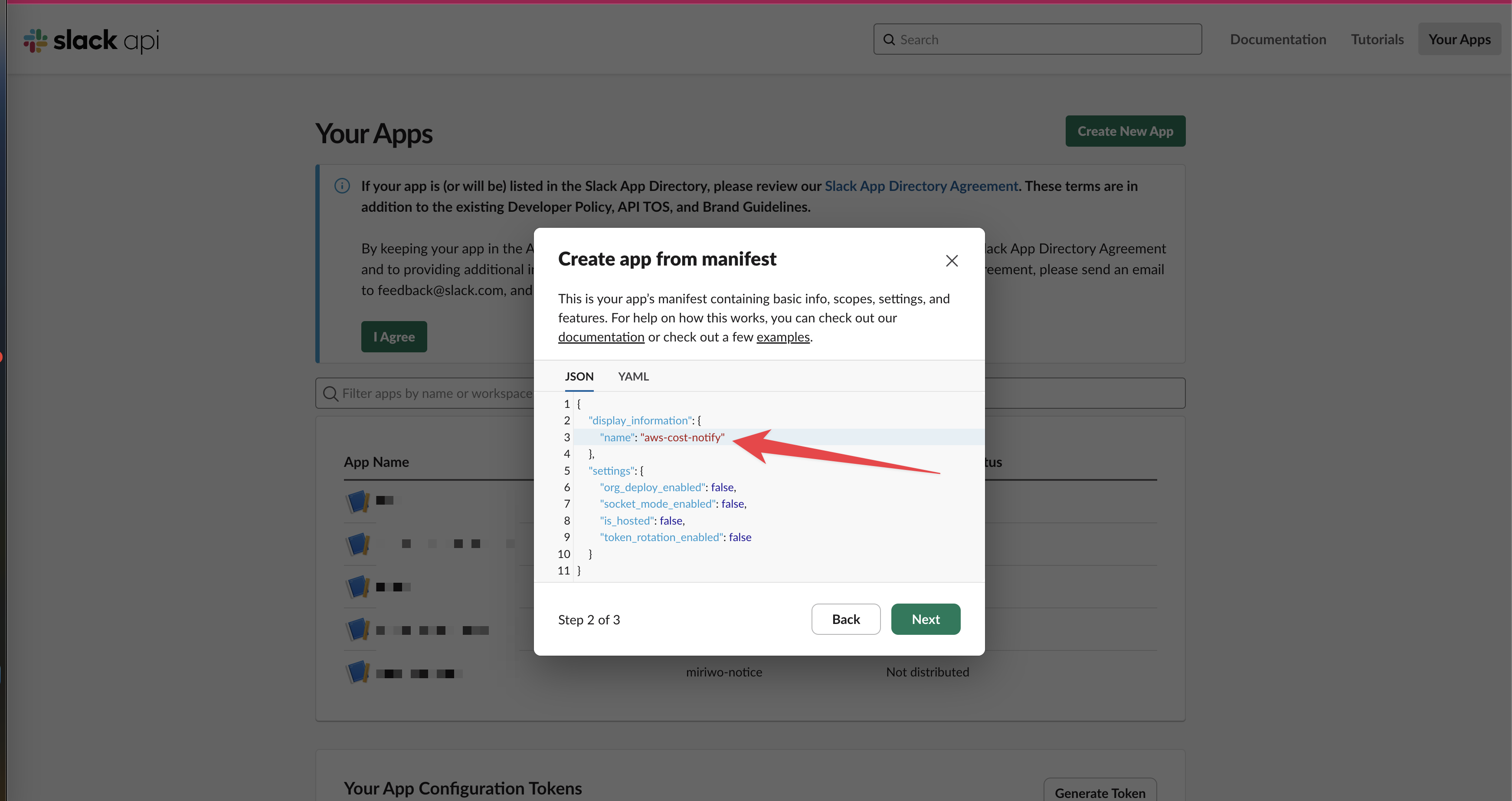Close the Create app from manifest dialog
The height and width of the screenshot is (801, 1512).
[952, 260]
